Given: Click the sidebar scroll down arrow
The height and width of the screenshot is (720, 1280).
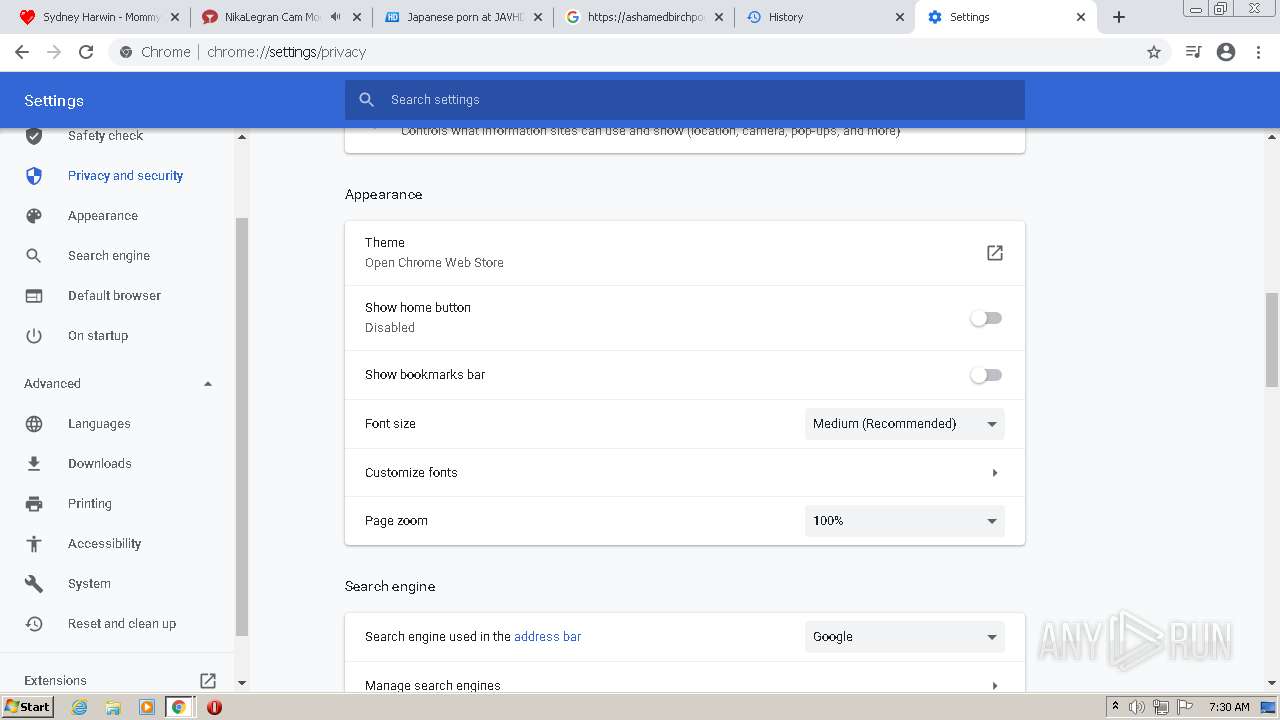Looking at the screenshot, I should click(241, 683).
